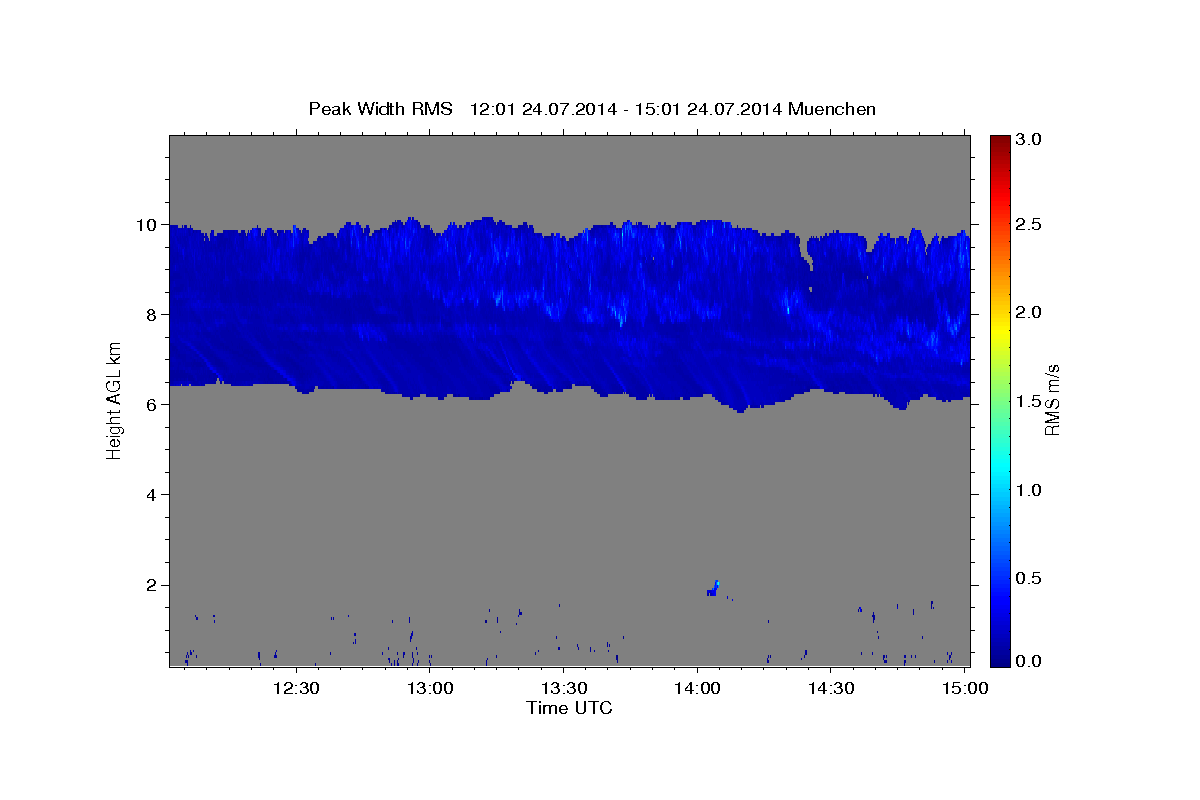Screen dimensions: 1200x800
Task: Click the 14:00 time tick label
Action: click(x=697, y=688)
